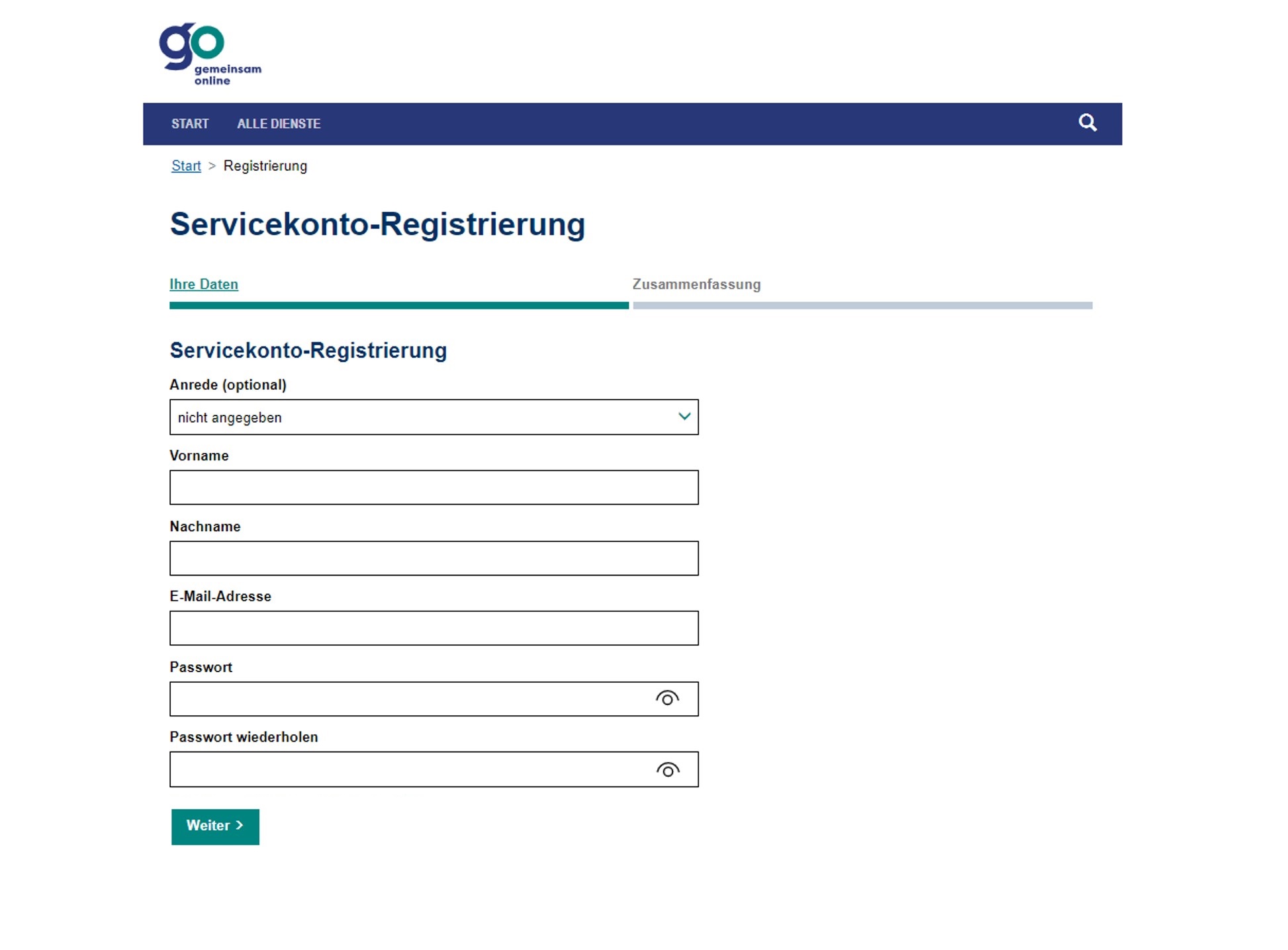
Task: Follow the Start breadcrumb link
Action: coord(186,166)
